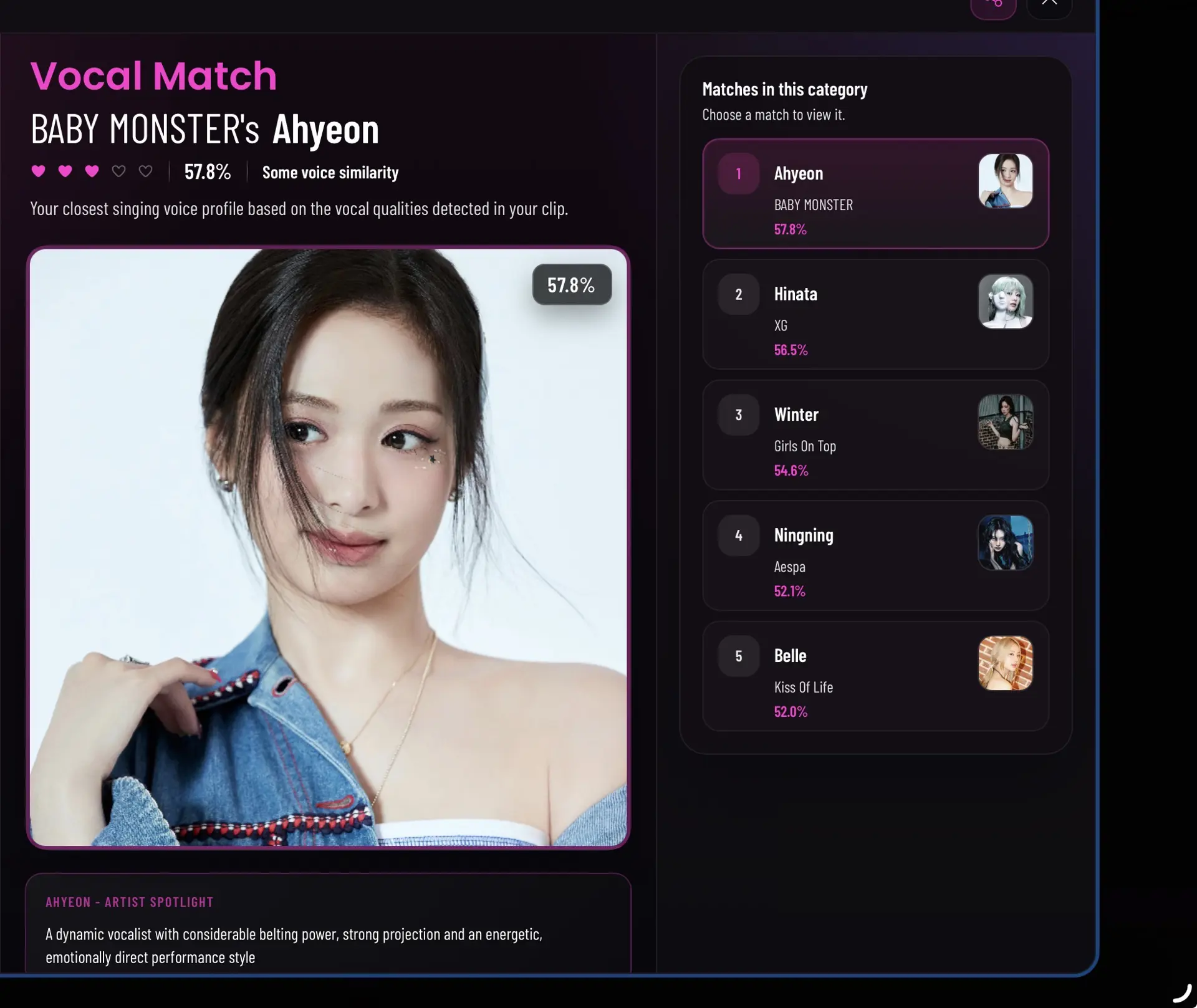The image size is (1197, 1008).
Task: Close the Vocal Match dialog
Action: [x=1049, y=5]
